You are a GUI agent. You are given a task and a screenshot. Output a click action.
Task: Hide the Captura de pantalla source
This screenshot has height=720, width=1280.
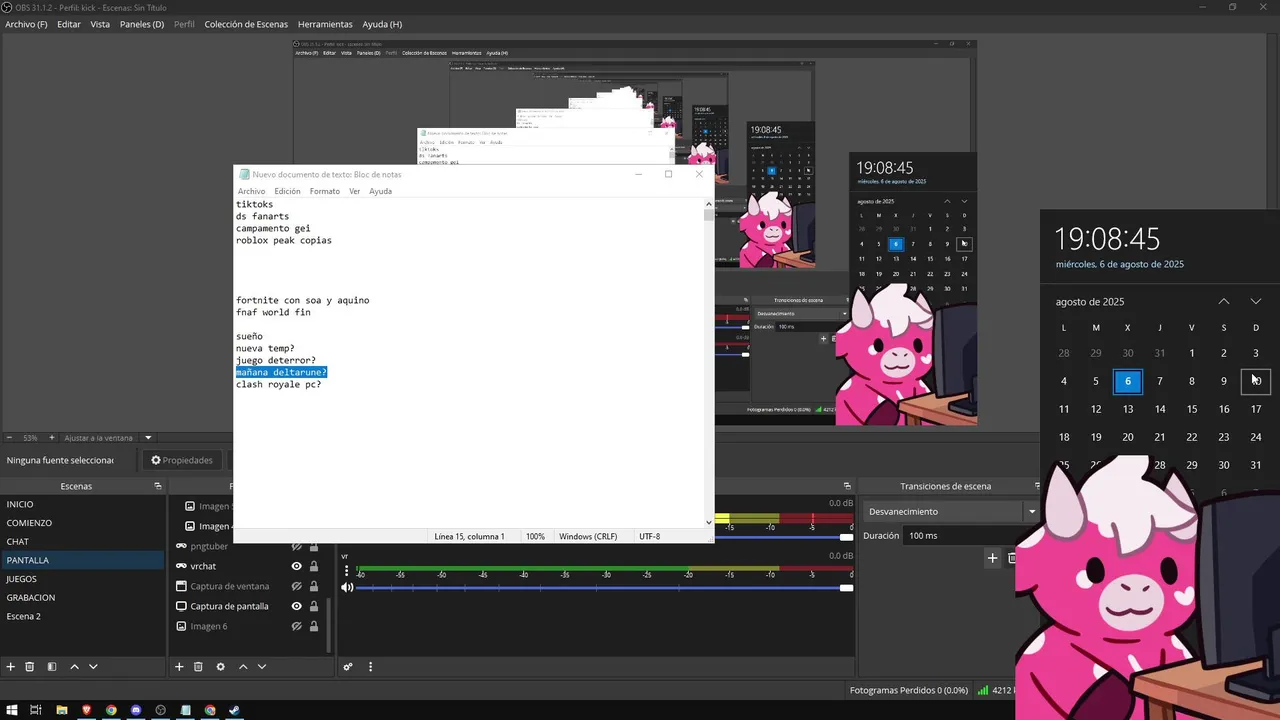click(297, 606)
